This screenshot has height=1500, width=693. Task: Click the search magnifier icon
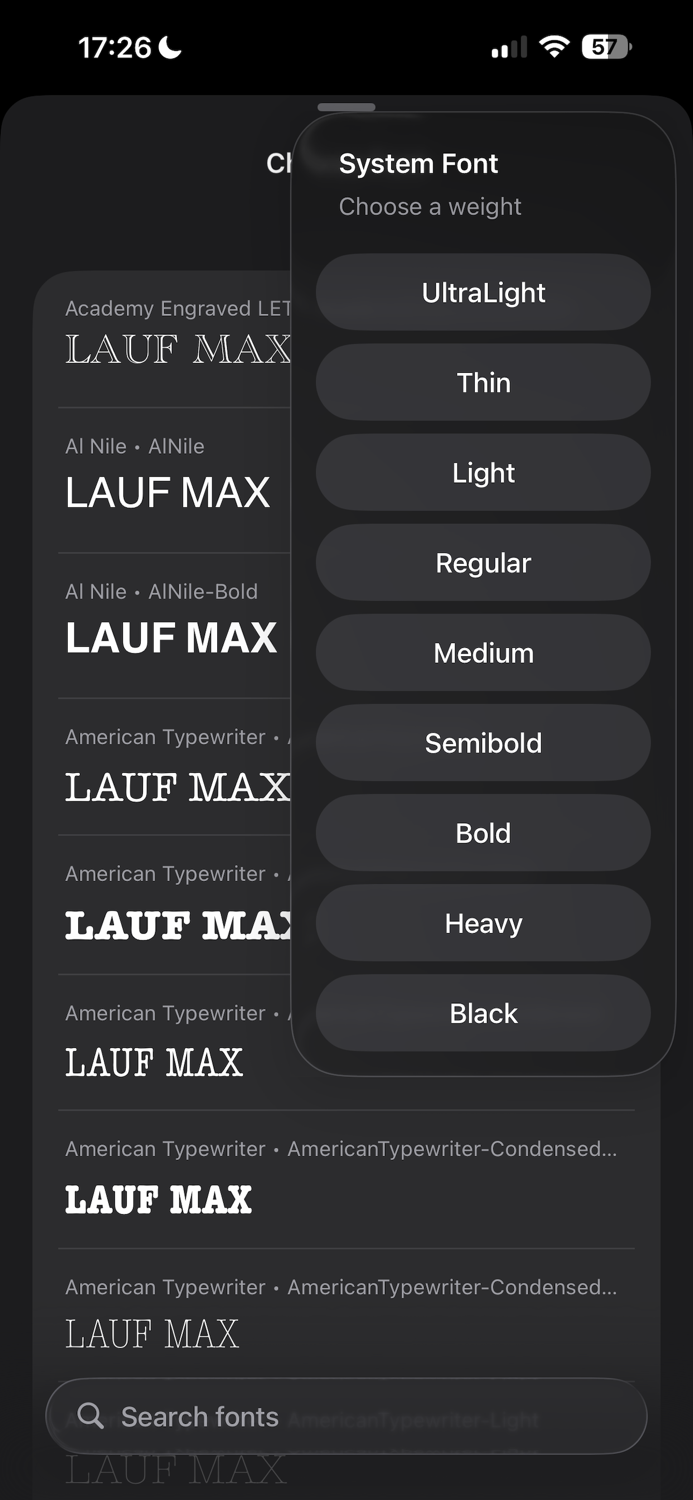point(91,1416)
